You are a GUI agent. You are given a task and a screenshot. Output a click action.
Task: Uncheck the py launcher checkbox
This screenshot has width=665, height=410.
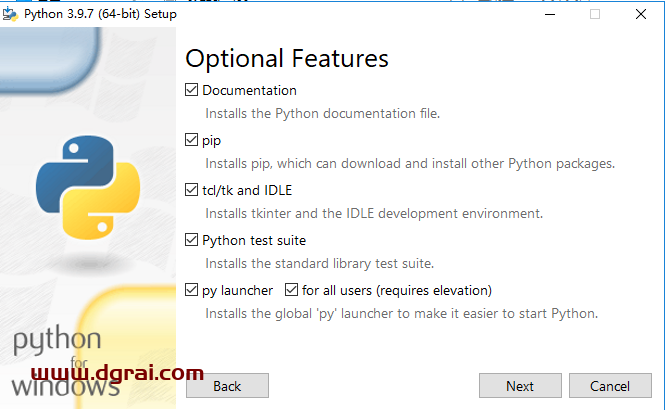click(x=191, y=290)
